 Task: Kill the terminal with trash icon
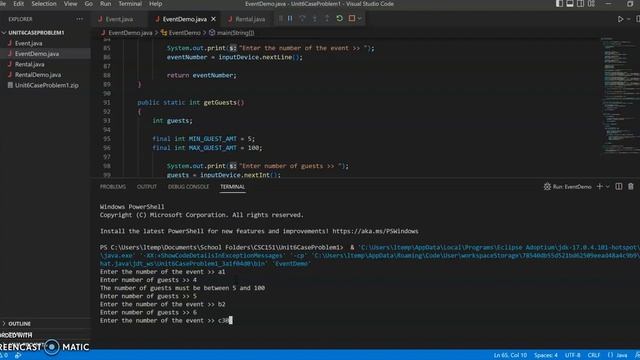(x=631, y=187)
